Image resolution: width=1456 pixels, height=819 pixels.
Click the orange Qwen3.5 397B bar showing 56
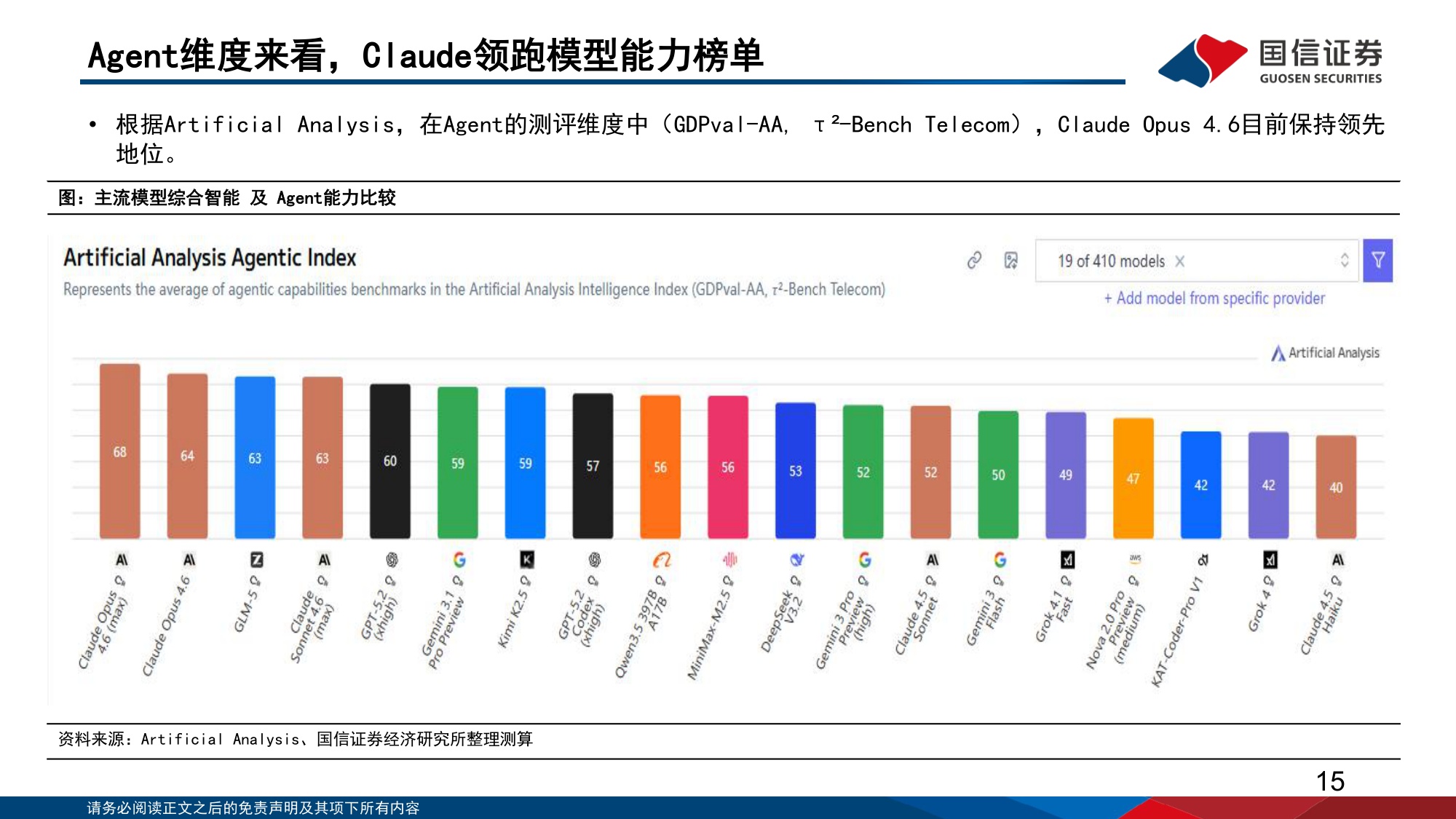click(x=660, y=467)
